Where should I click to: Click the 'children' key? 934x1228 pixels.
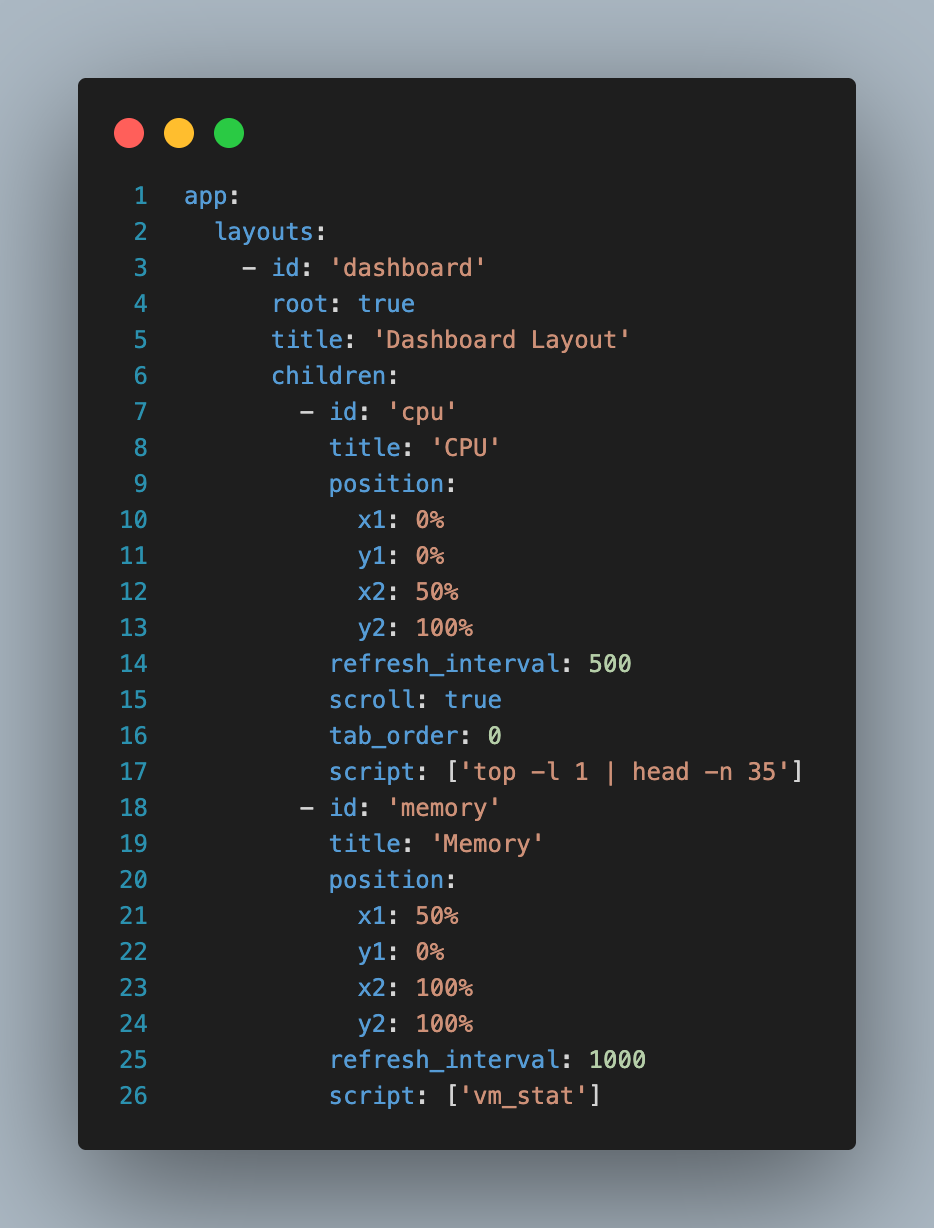click(x=329, y=376)
